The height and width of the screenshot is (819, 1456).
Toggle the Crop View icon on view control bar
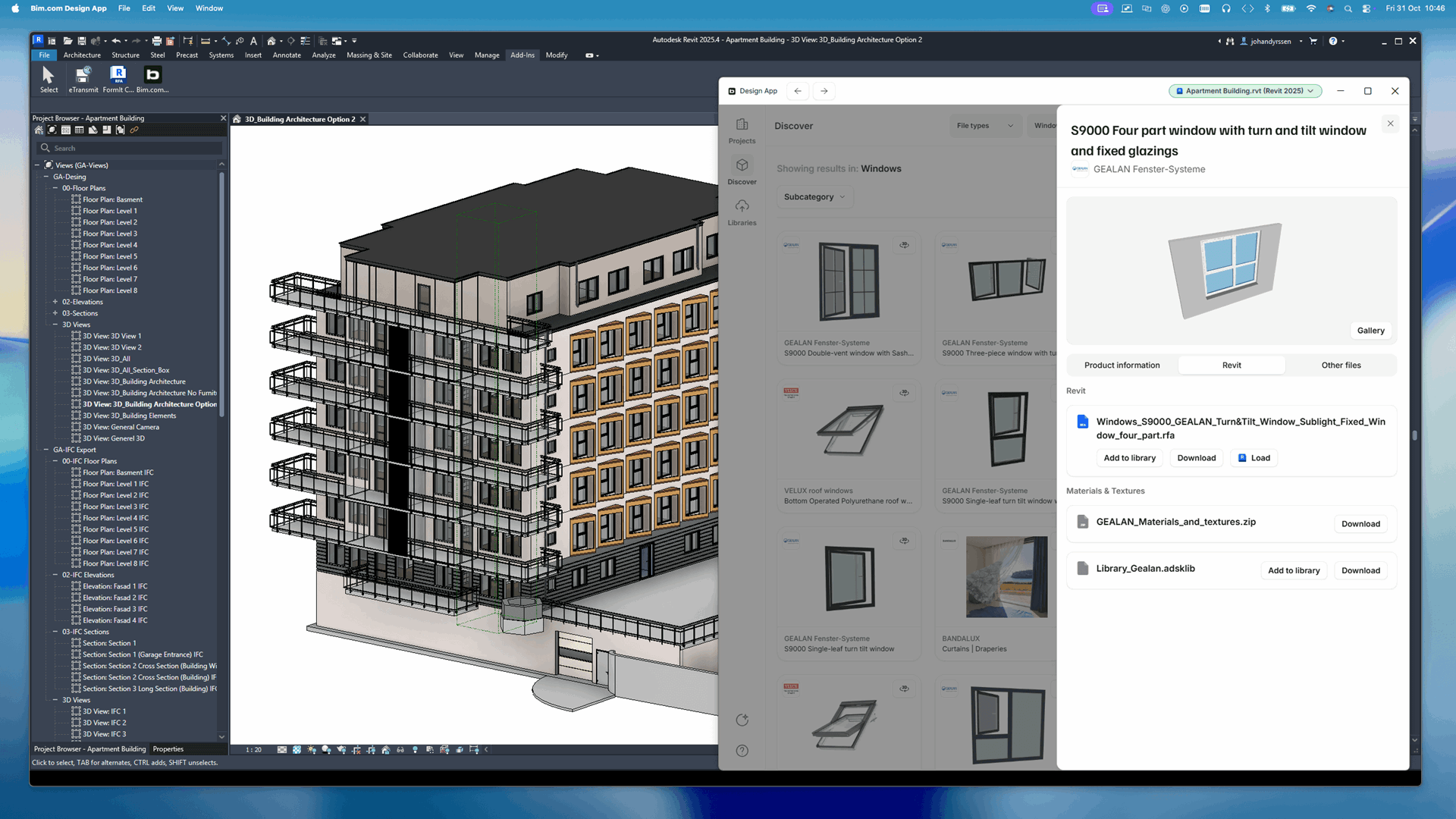pyautogui.click(x=356, y=749)
